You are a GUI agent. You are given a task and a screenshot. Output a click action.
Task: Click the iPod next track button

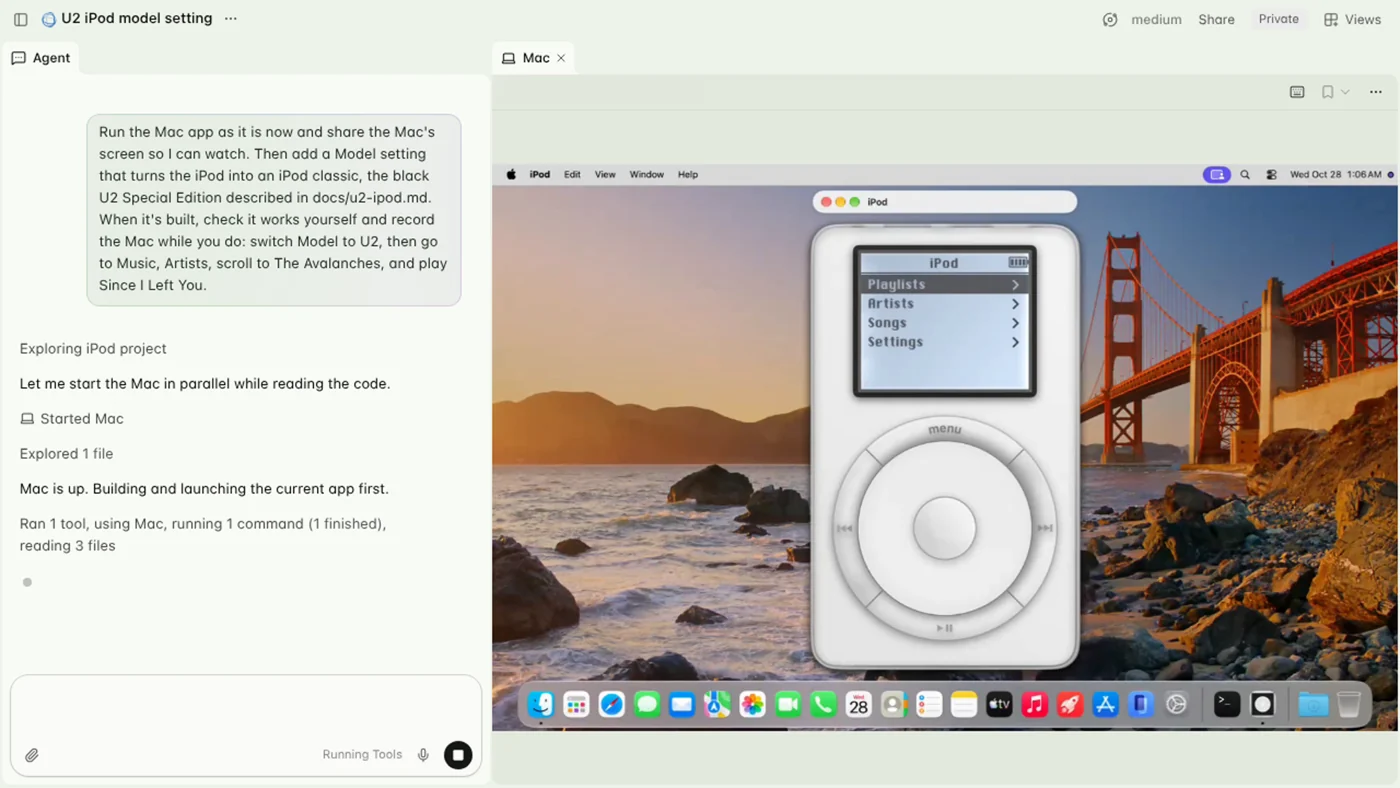click(1045, 528)
